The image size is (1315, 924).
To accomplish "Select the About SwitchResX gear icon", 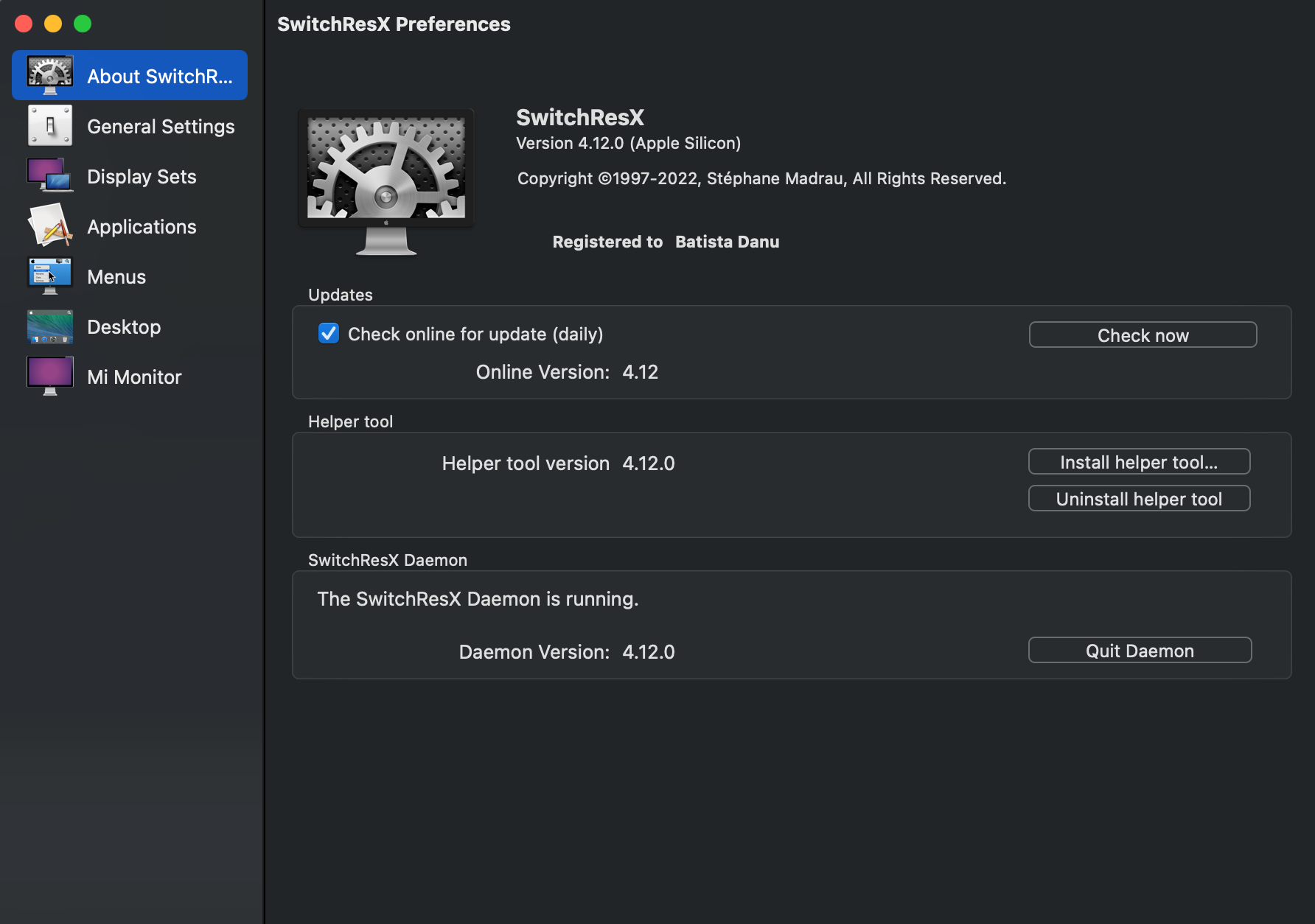I will click(49, 74).
